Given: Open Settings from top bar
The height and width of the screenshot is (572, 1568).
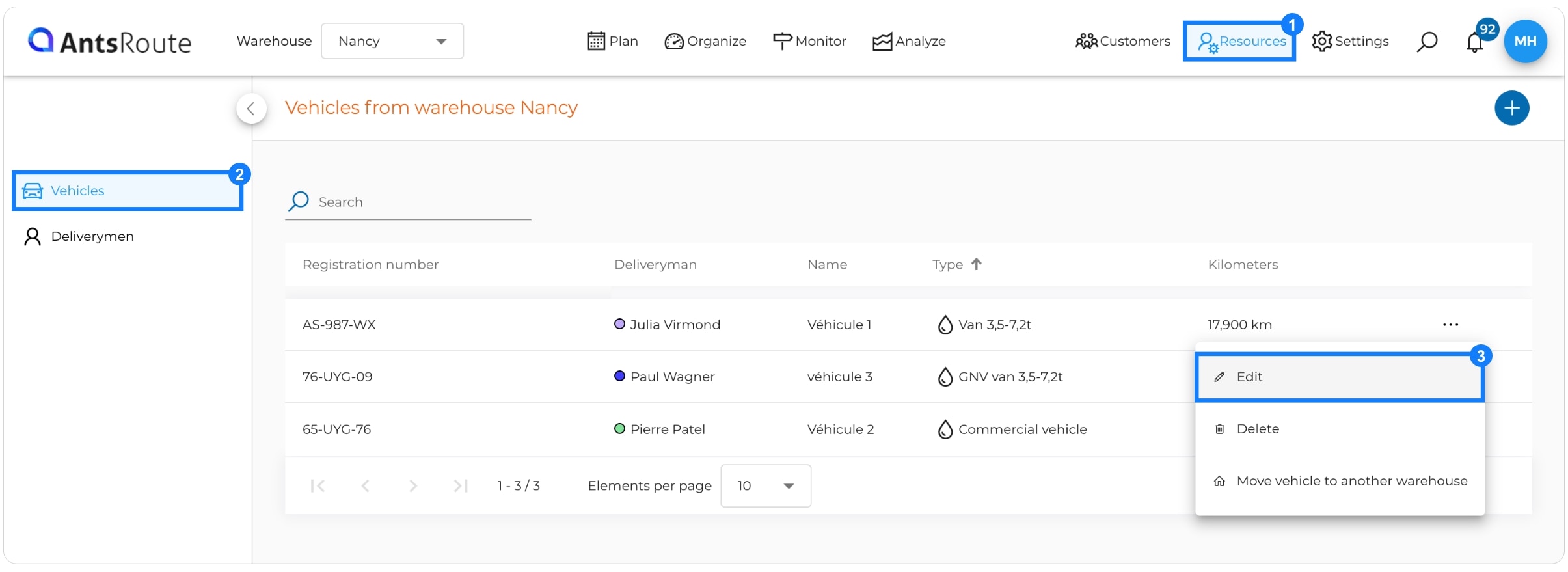Looking at the screenshot, I should click(x=1350, y=41).
